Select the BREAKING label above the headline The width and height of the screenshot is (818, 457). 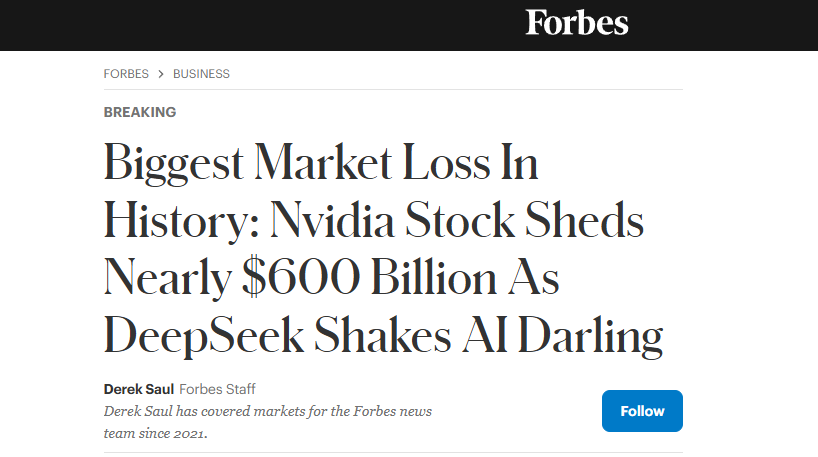click(x=140, y=112)
